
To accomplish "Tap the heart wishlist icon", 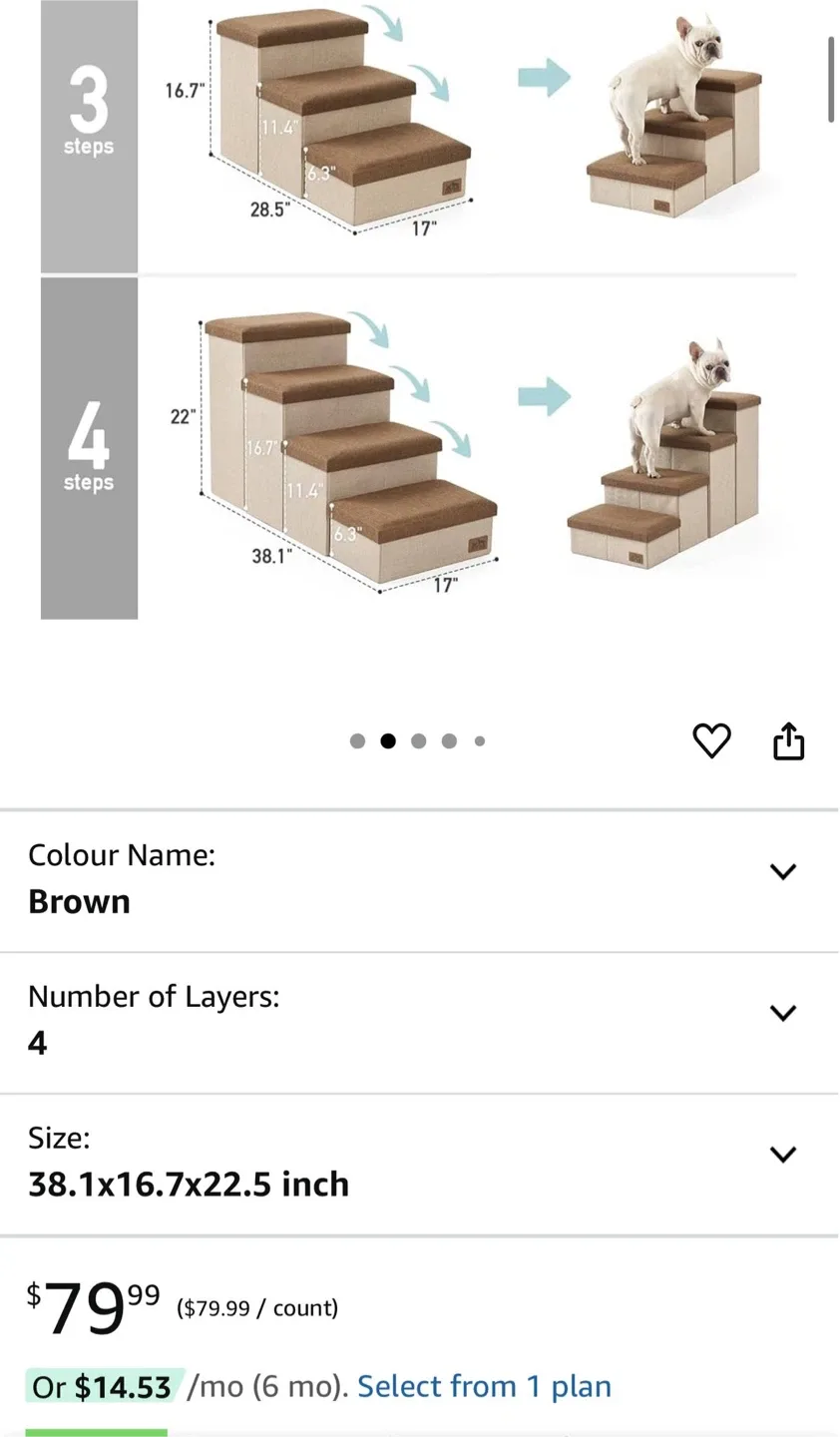I will [x=711, y=740].
